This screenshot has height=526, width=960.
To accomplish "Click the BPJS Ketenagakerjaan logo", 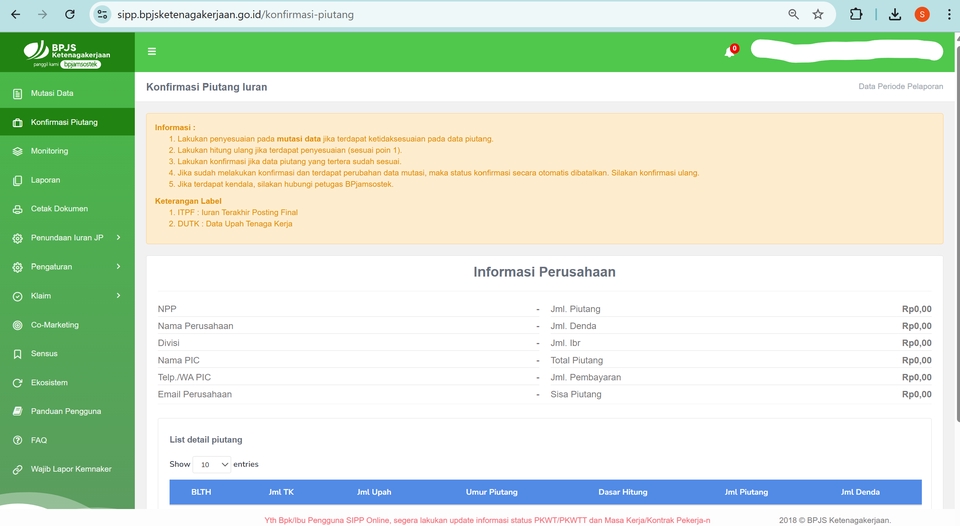I will tap(67, 54).
